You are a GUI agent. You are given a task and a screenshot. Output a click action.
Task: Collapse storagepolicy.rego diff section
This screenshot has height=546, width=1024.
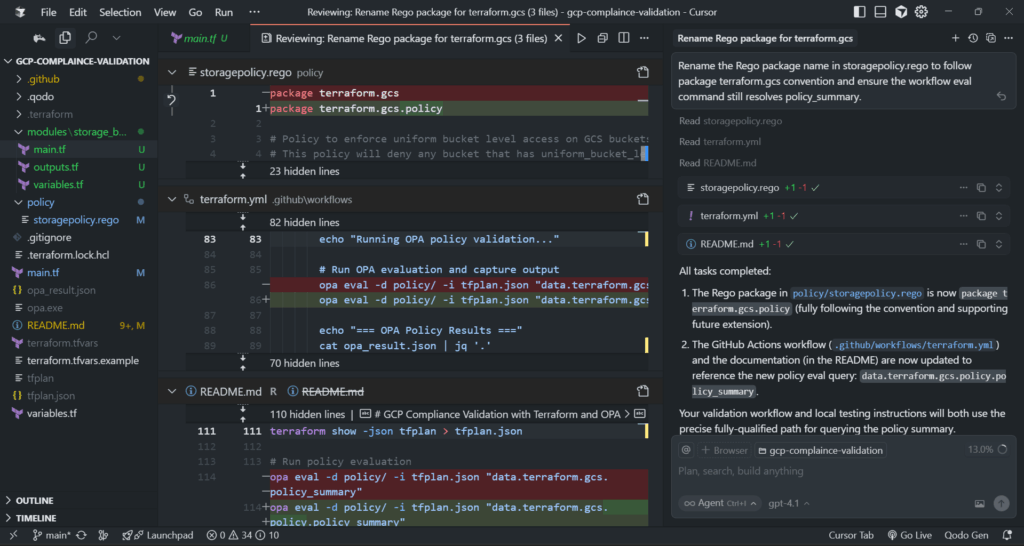click(x=172, y=72)
